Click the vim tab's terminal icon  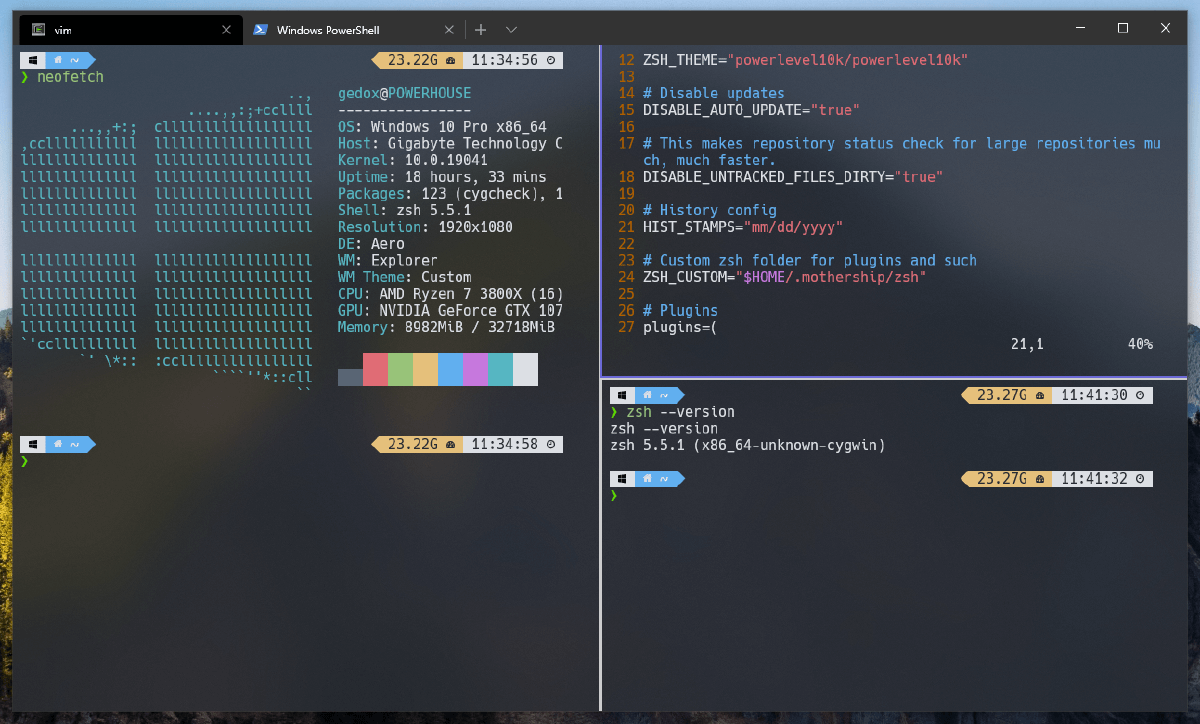39,30
